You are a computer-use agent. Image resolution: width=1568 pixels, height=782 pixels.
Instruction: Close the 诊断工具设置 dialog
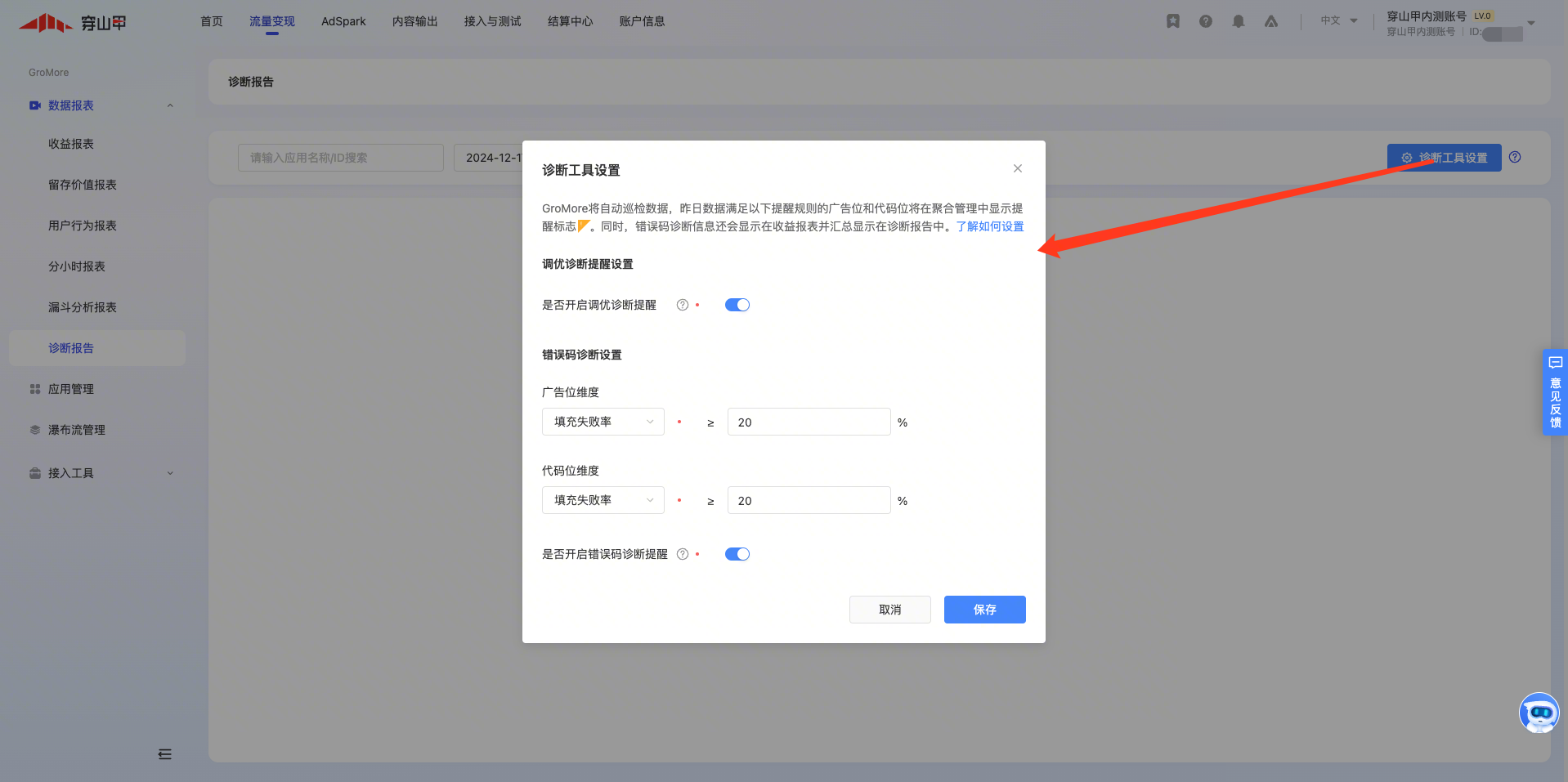(x=1017, y=168)
